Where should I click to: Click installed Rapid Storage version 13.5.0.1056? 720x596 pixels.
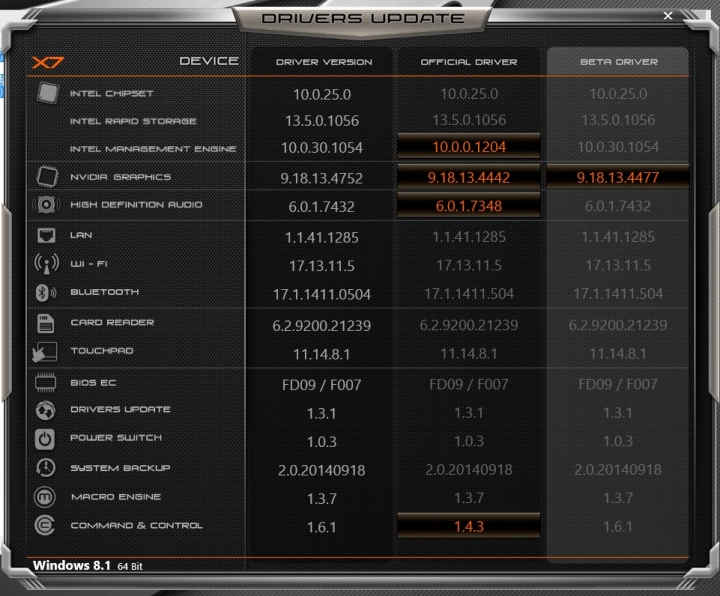(x=322, y=121)
